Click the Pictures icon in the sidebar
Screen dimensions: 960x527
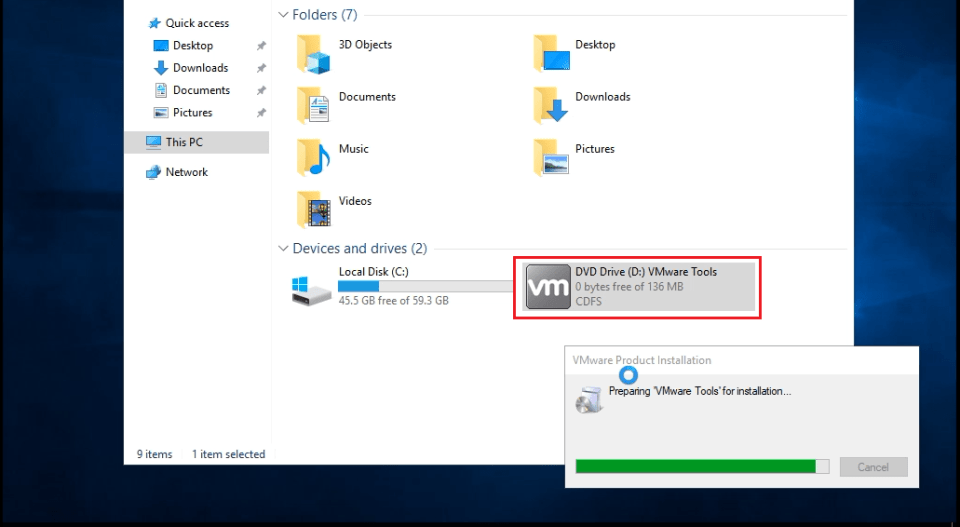tap(160, 113)
